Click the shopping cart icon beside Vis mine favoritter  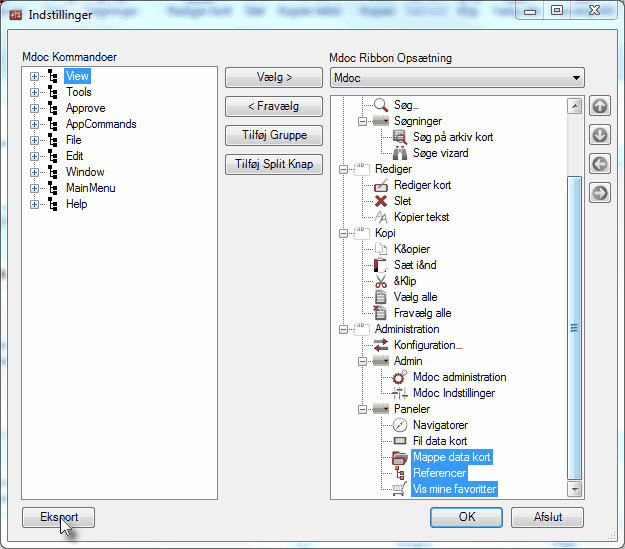tap(399, 489)
